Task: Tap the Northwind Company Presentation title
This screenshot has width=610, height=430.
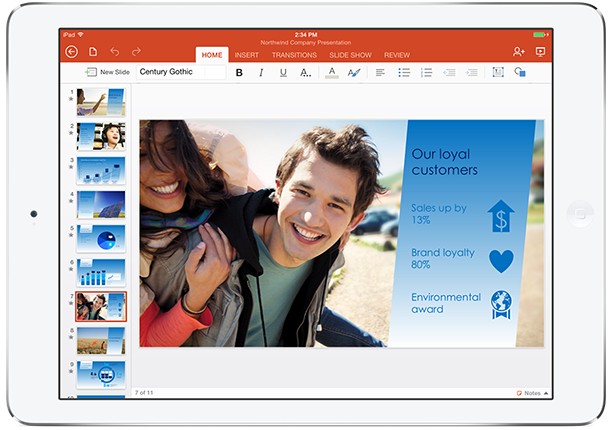Action: tap(306, 42)
